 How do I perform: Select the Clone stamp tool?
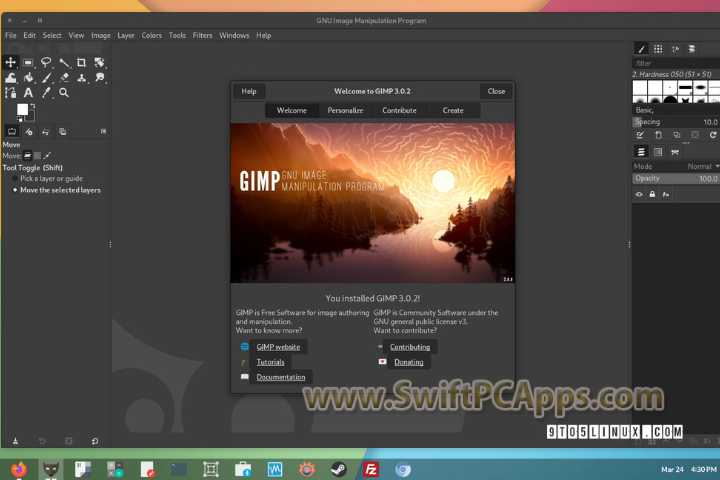coord(81,78)
